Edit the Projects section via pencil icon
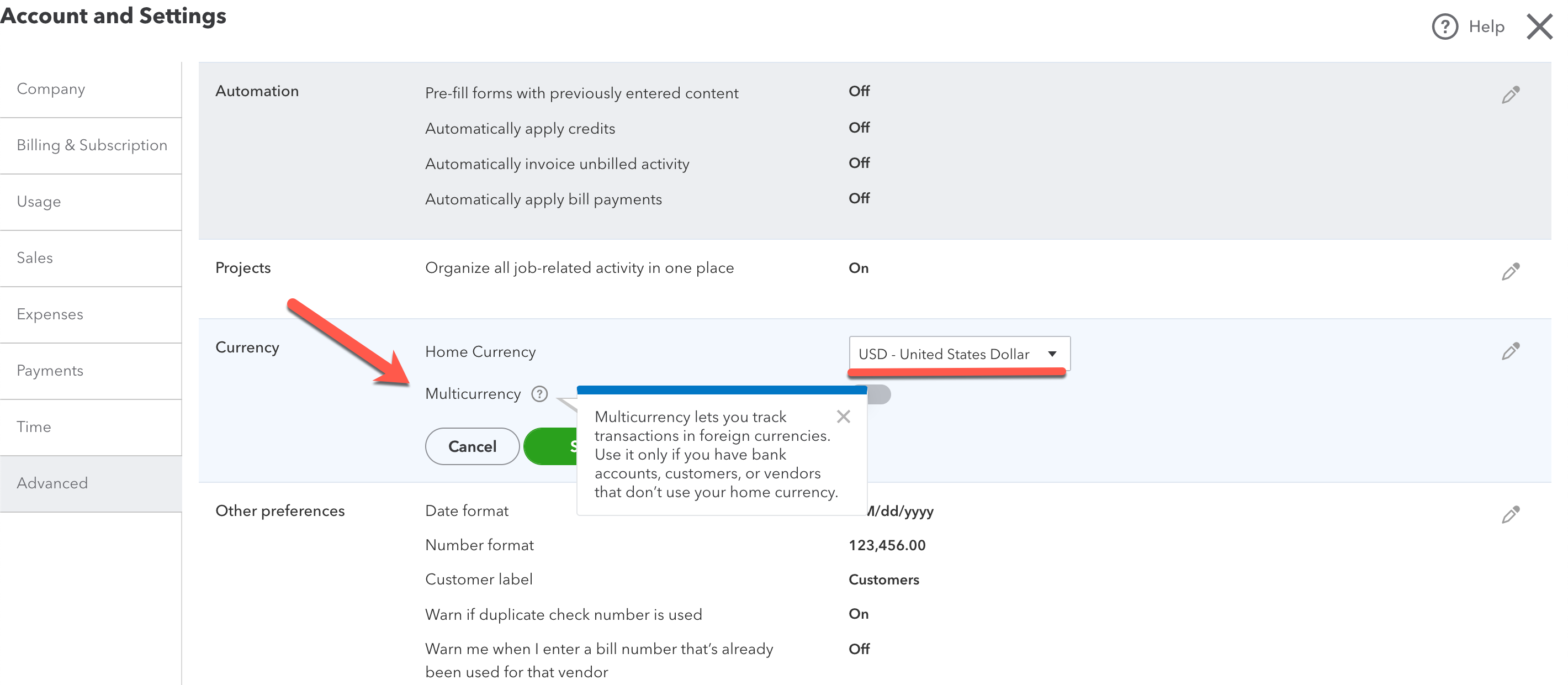The width and height of the screenshot is (1568, 685). (x=1509, y=272)
